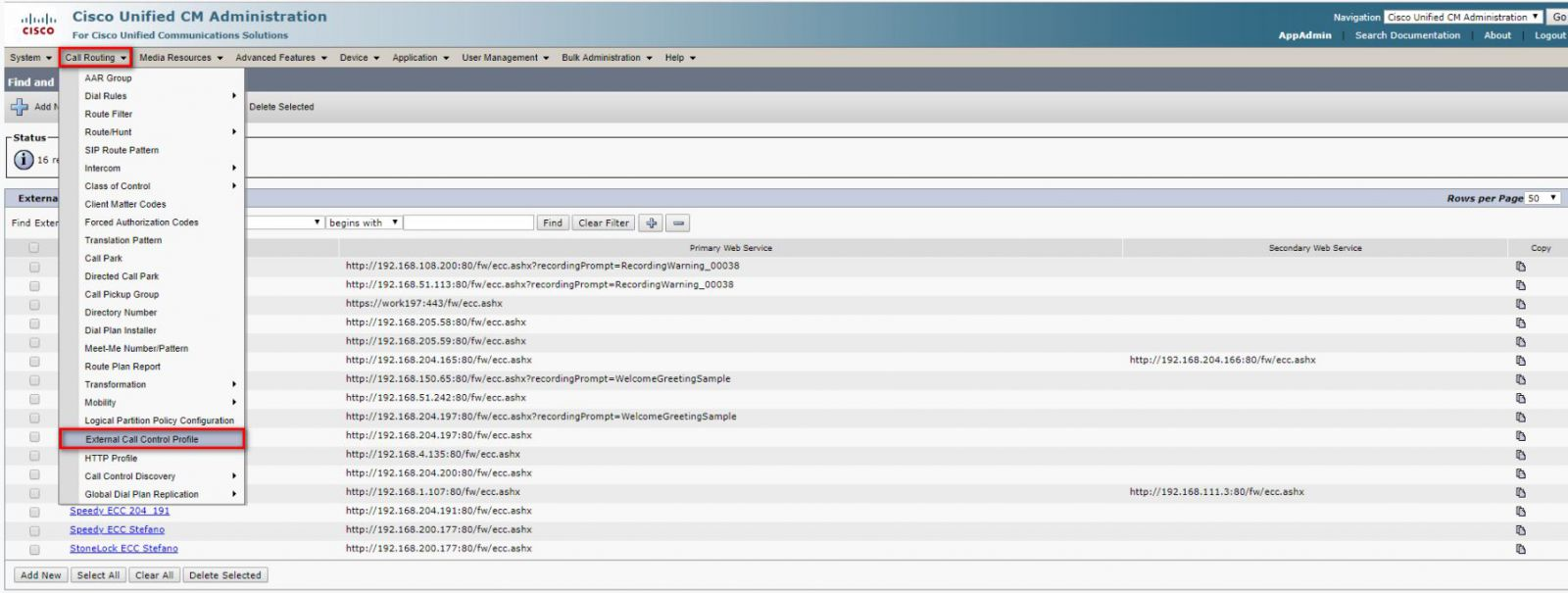Click the search text input field
Image resolution: width=1568 pixels, height=593 pixels.
[x=468, y=223]
